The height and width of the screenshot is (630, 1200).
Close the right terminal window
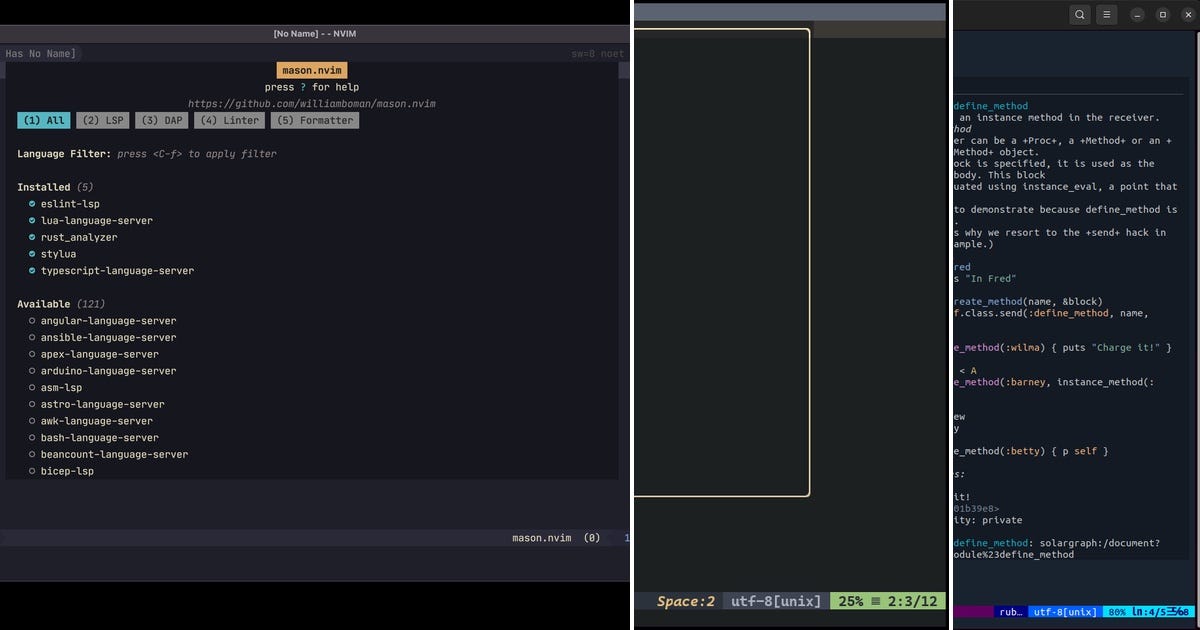(1187, 15)
